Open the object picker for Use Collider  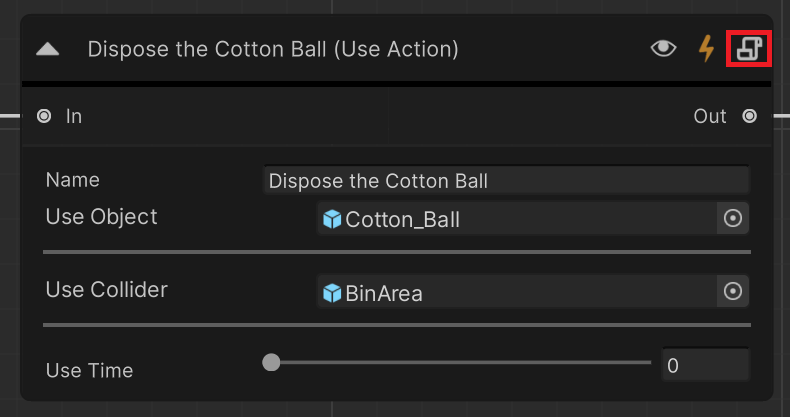(x=733, y=292)
